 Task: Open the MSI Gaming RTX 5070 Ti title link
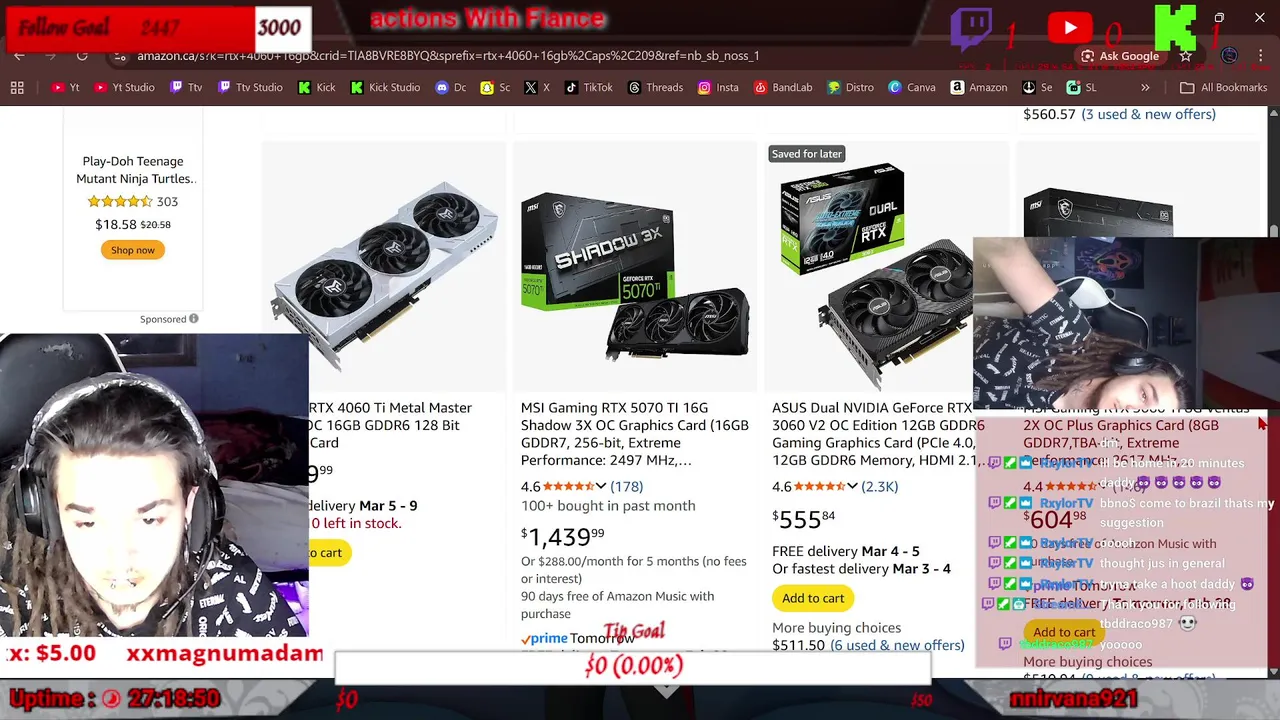pos(634,434)
